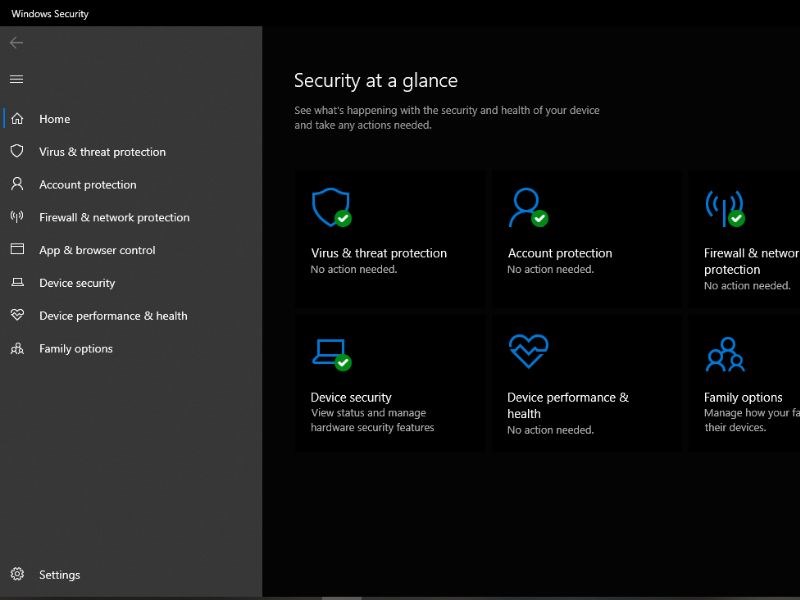The image size is (800, 600).
Task: Toggle the navigation hamburger menu
Action: 16,79
